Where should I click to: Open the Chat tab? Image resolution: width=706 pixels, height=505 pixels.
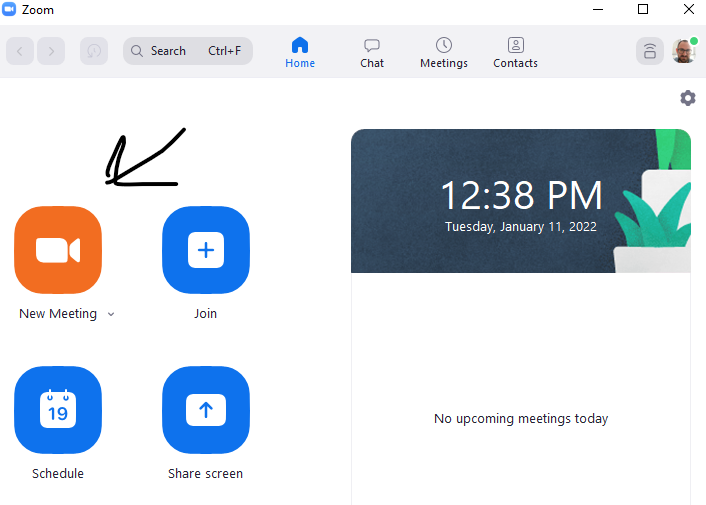[x=372, y=52]
